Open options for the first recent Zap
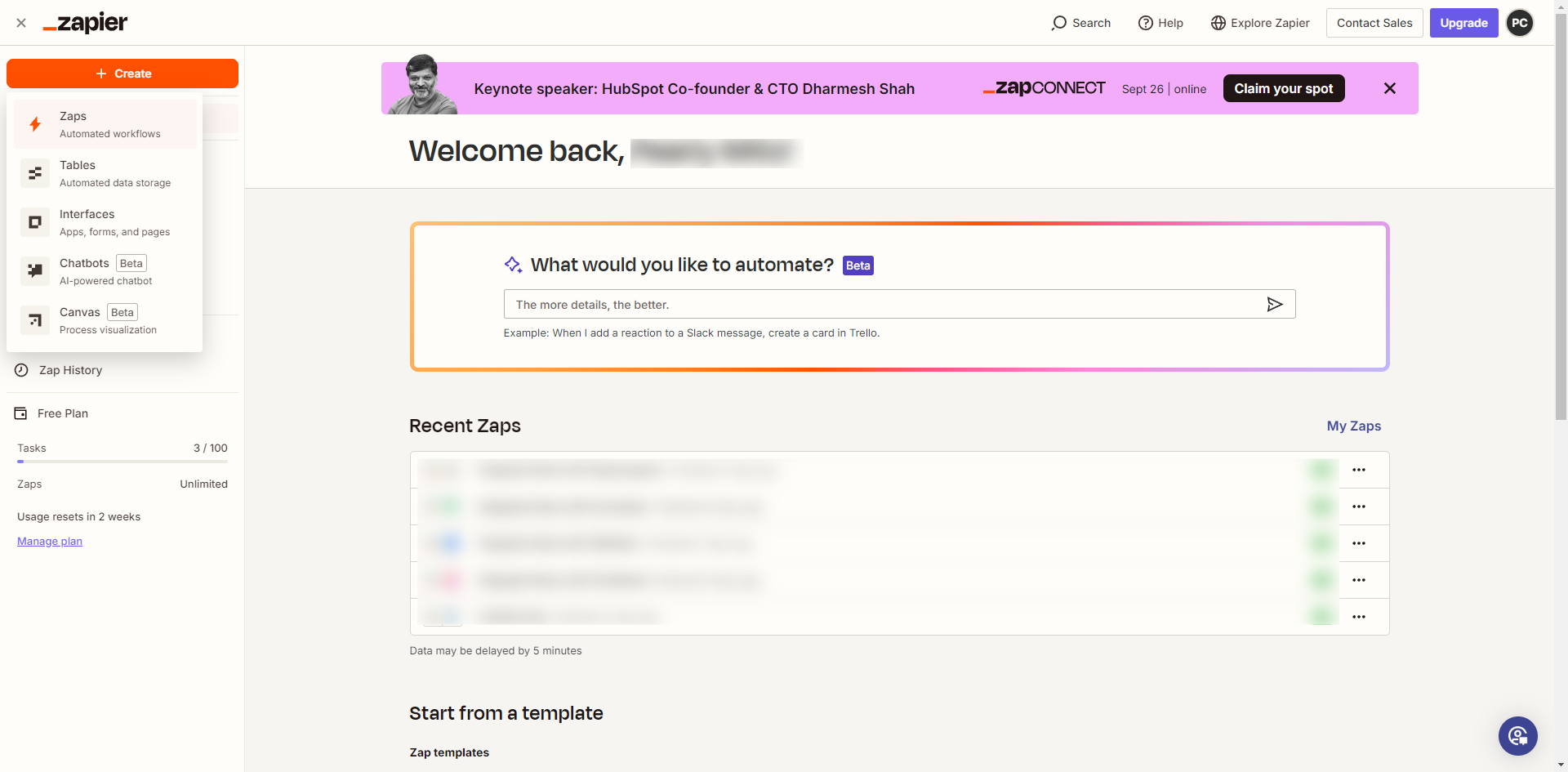1568x772 pixels. click(1359, 470)
